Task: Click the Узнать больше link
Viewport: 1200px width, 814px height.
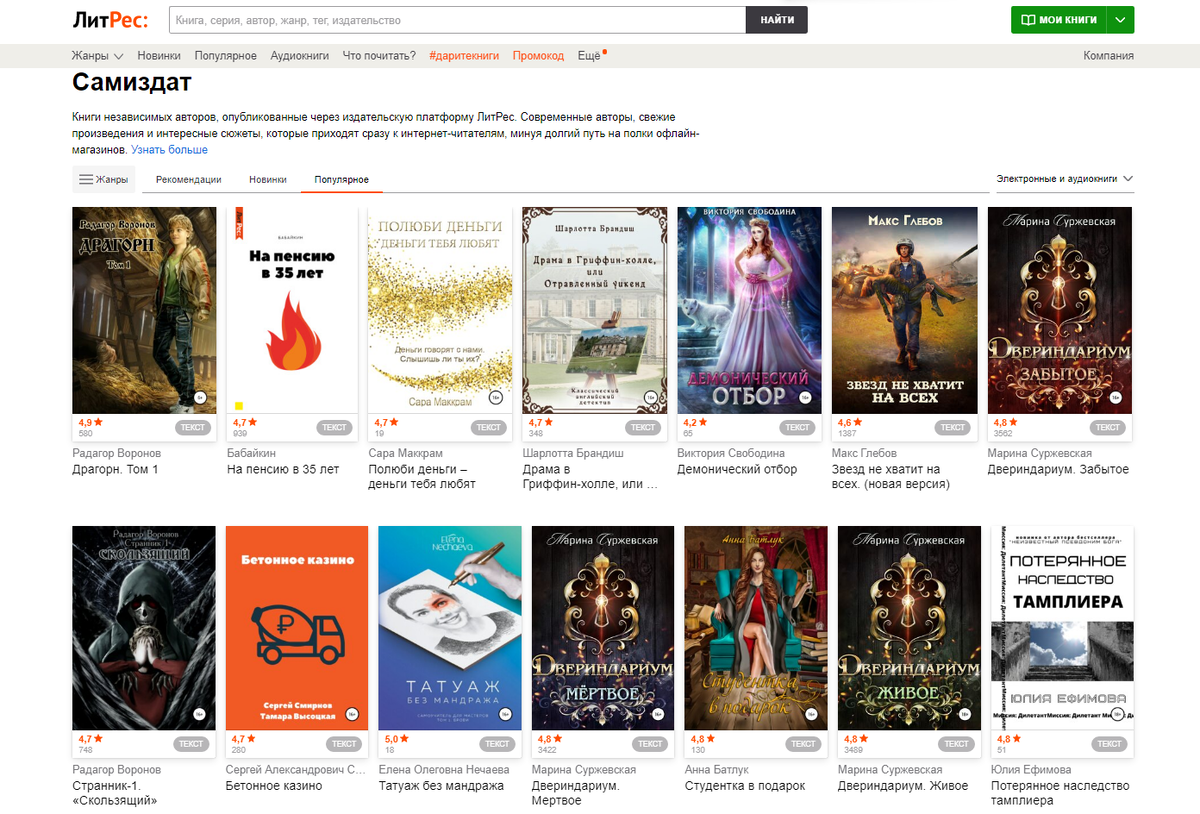Action: [169, 150]
